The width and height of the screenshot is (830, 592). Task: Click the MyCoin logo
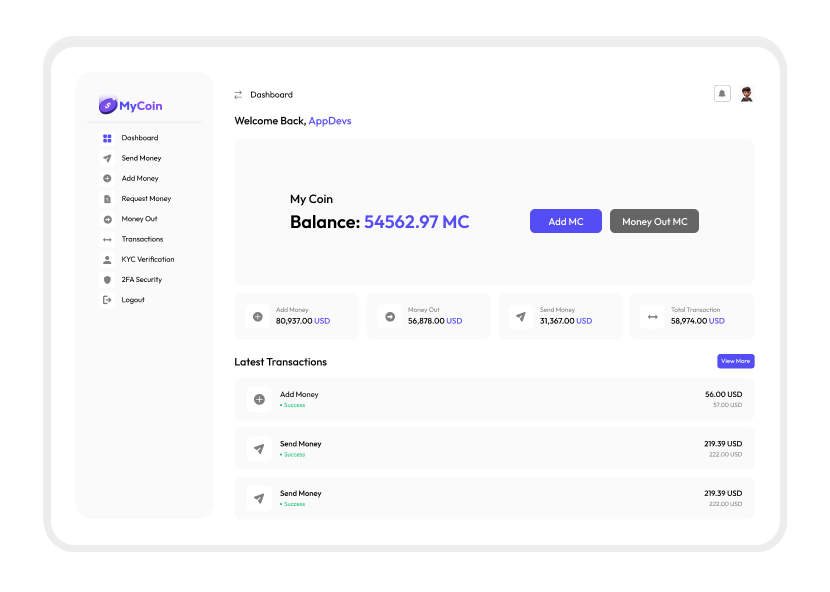tap(130, 106)
